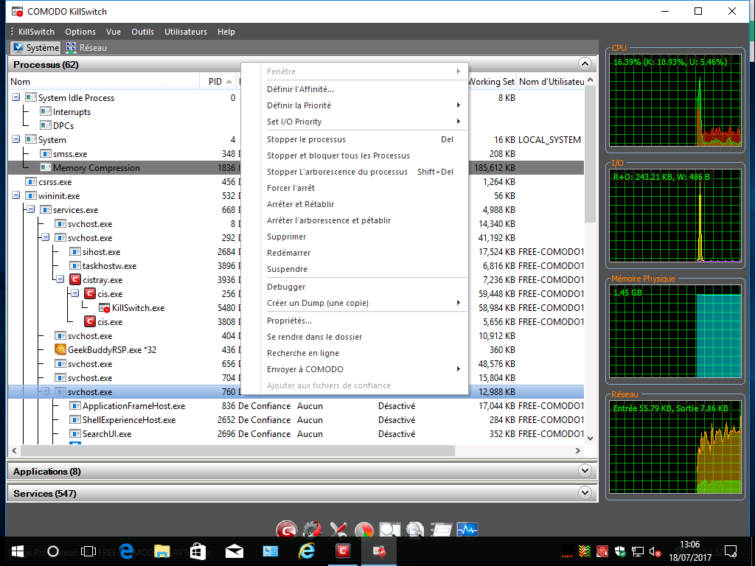755x566 pixels.
Task: Open File Explorer from taskbar
Action: click(x=162, y=552)
